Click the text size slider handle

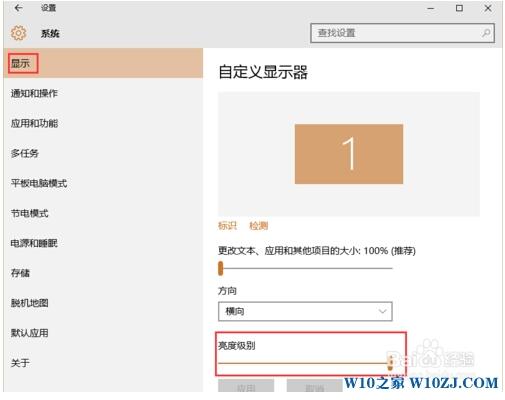point(221,268)
